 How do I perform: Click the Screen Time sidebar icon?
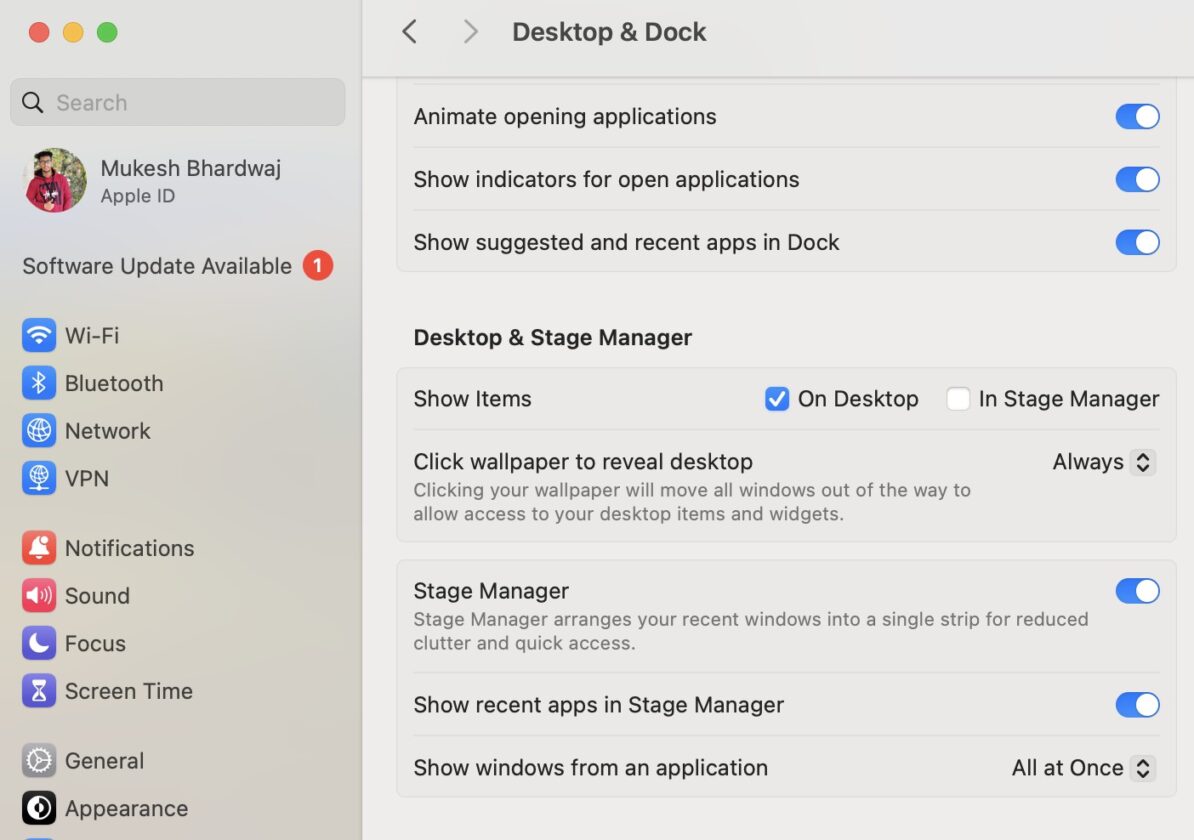(128, 690)
